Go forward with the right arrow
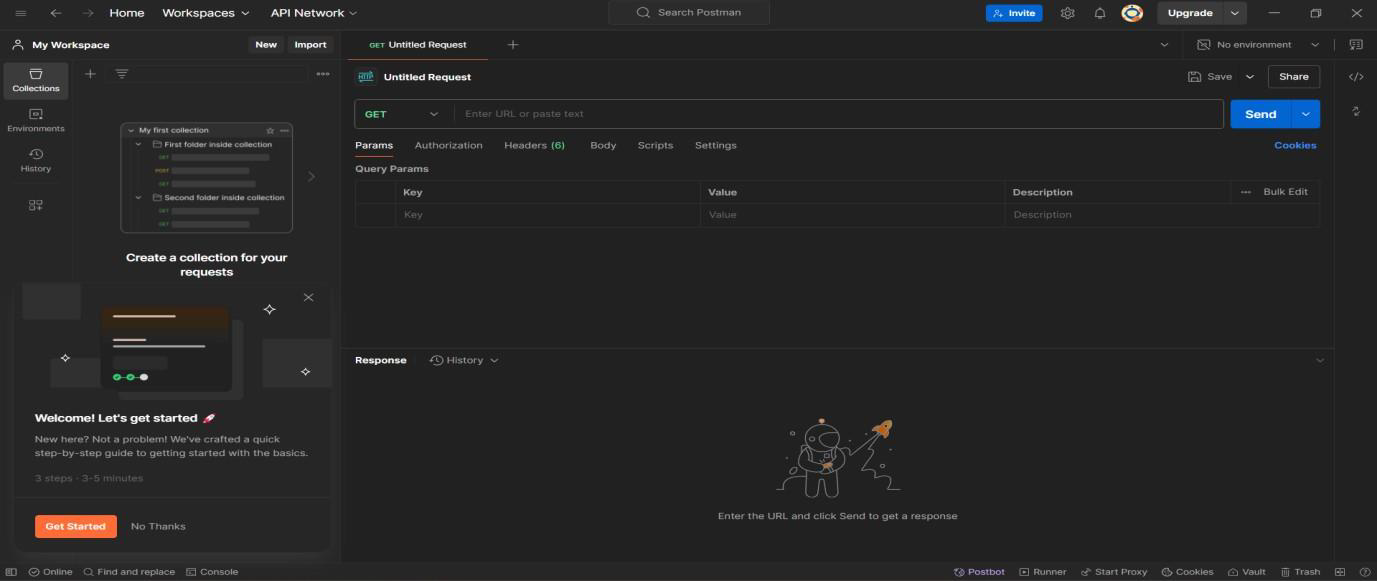This screenshot has width=1377, height=581. (88, 13)
